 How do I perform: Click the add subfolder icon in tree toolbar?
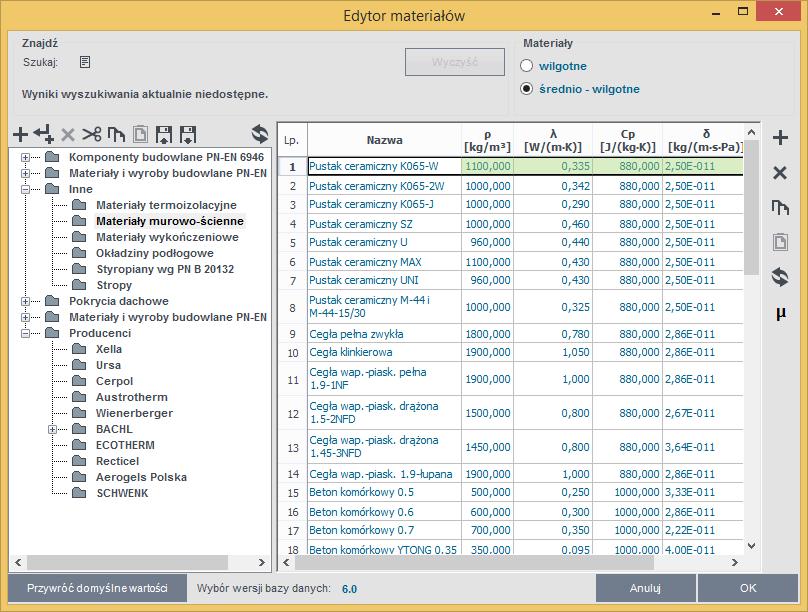point(44,134)
